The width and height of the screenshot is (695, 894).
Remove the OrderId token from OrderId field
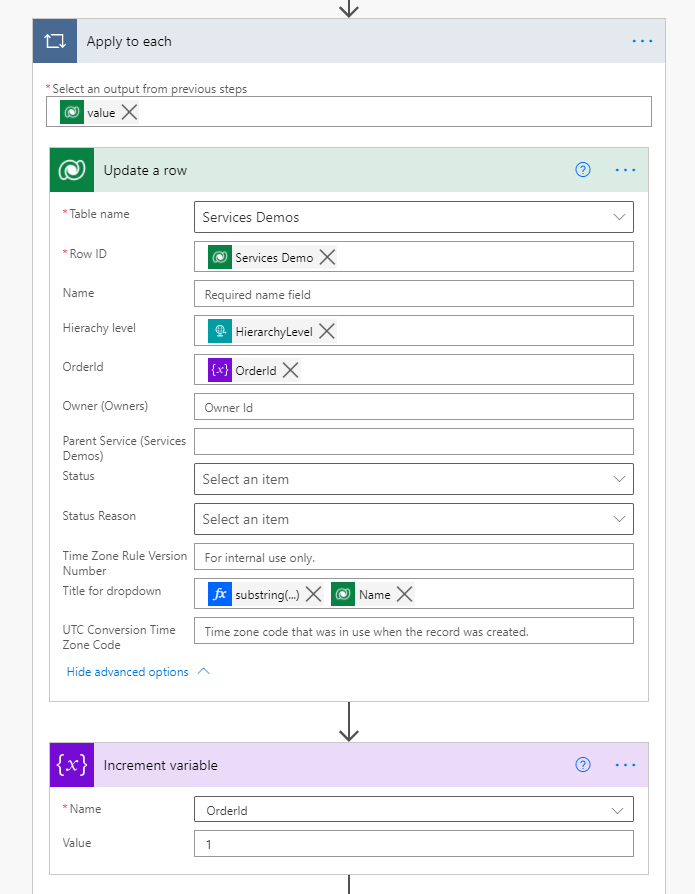291,370
